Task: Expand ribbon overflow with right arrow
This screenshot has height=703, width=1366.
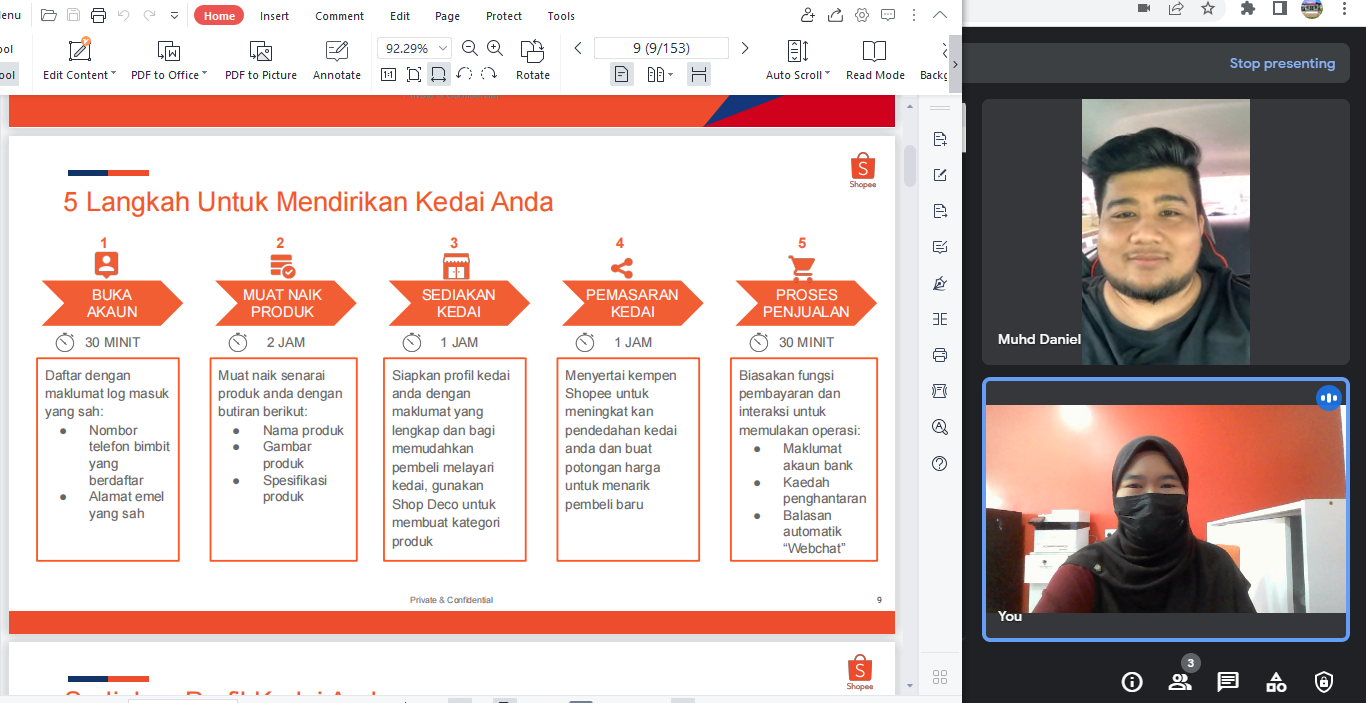Action: pyautogui.click(x=955, y=64)
